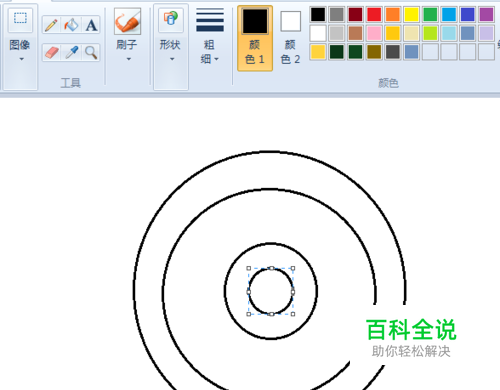Pick the bright red palette swatch
This screenshot has height=390, width=500.
pos(374,14)
